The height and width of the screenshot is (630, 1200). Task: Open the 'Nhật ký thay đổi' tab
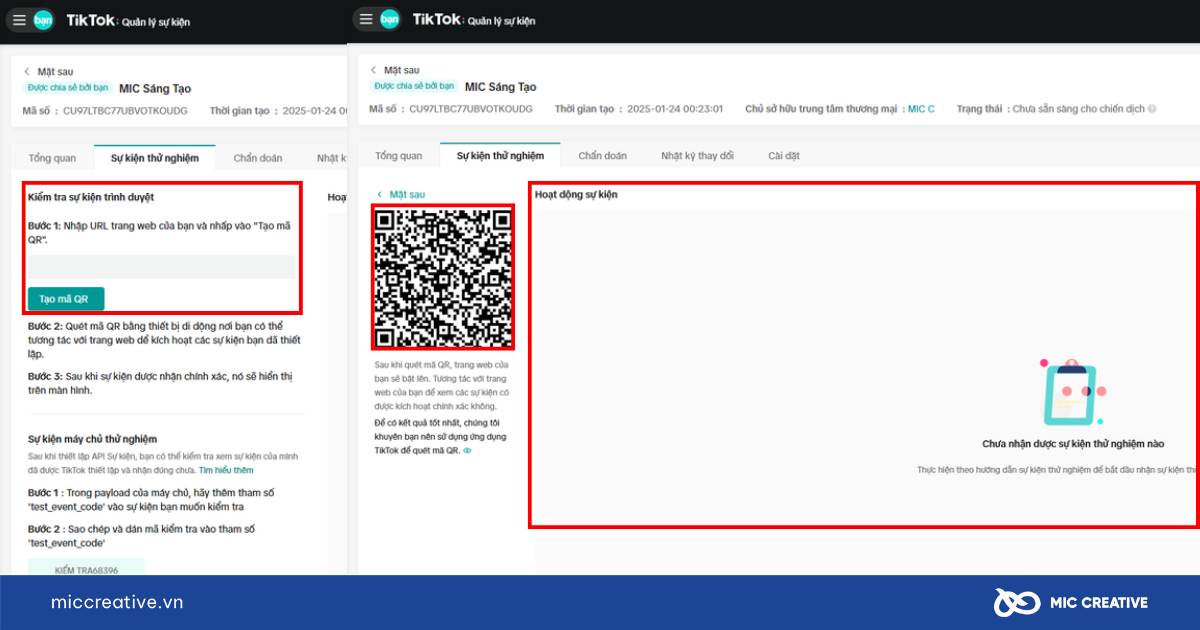[x=697, y=156]
